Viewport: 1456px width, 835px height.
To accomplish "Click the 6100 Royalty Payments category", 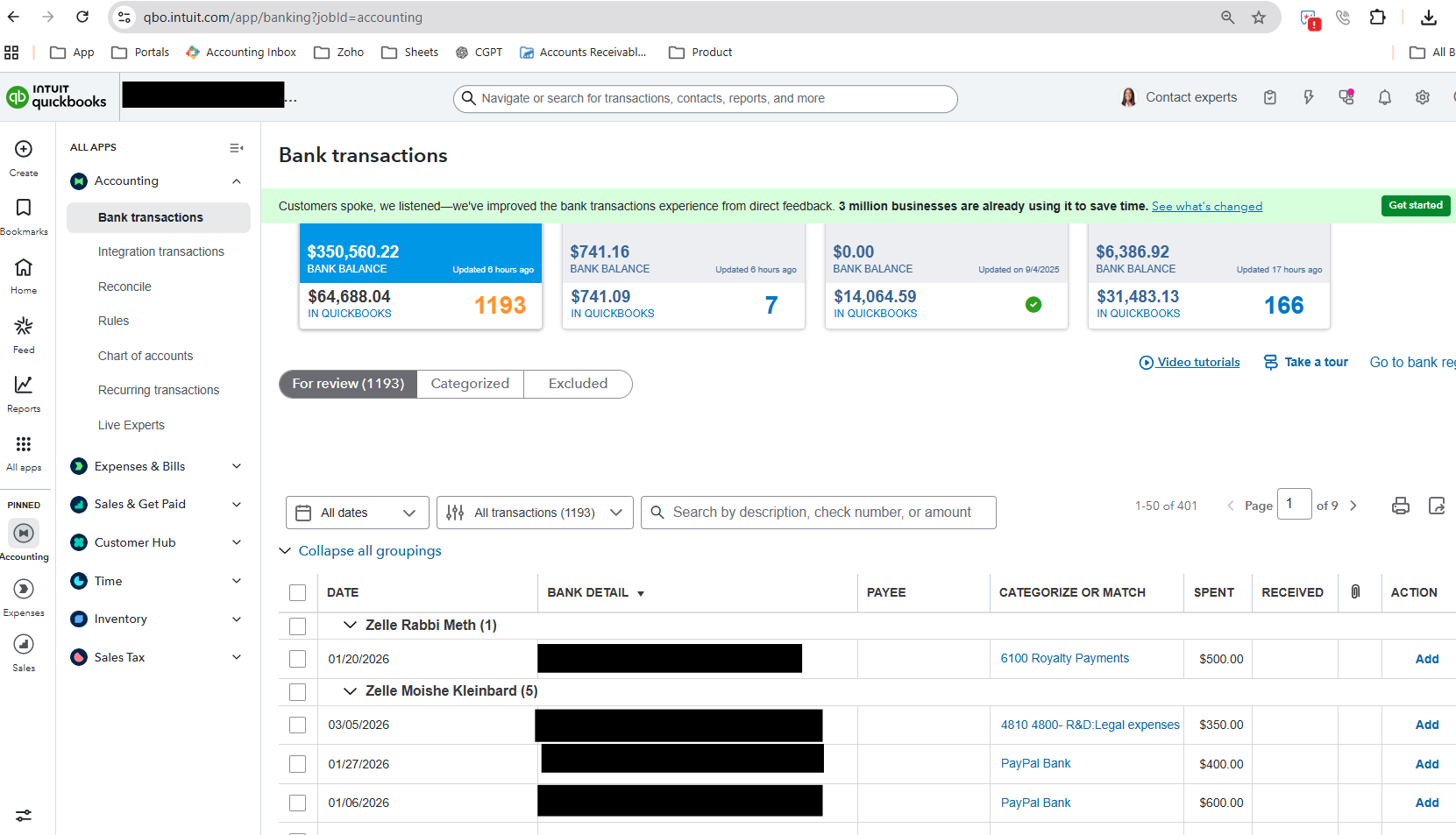I will pos(1065,659).
